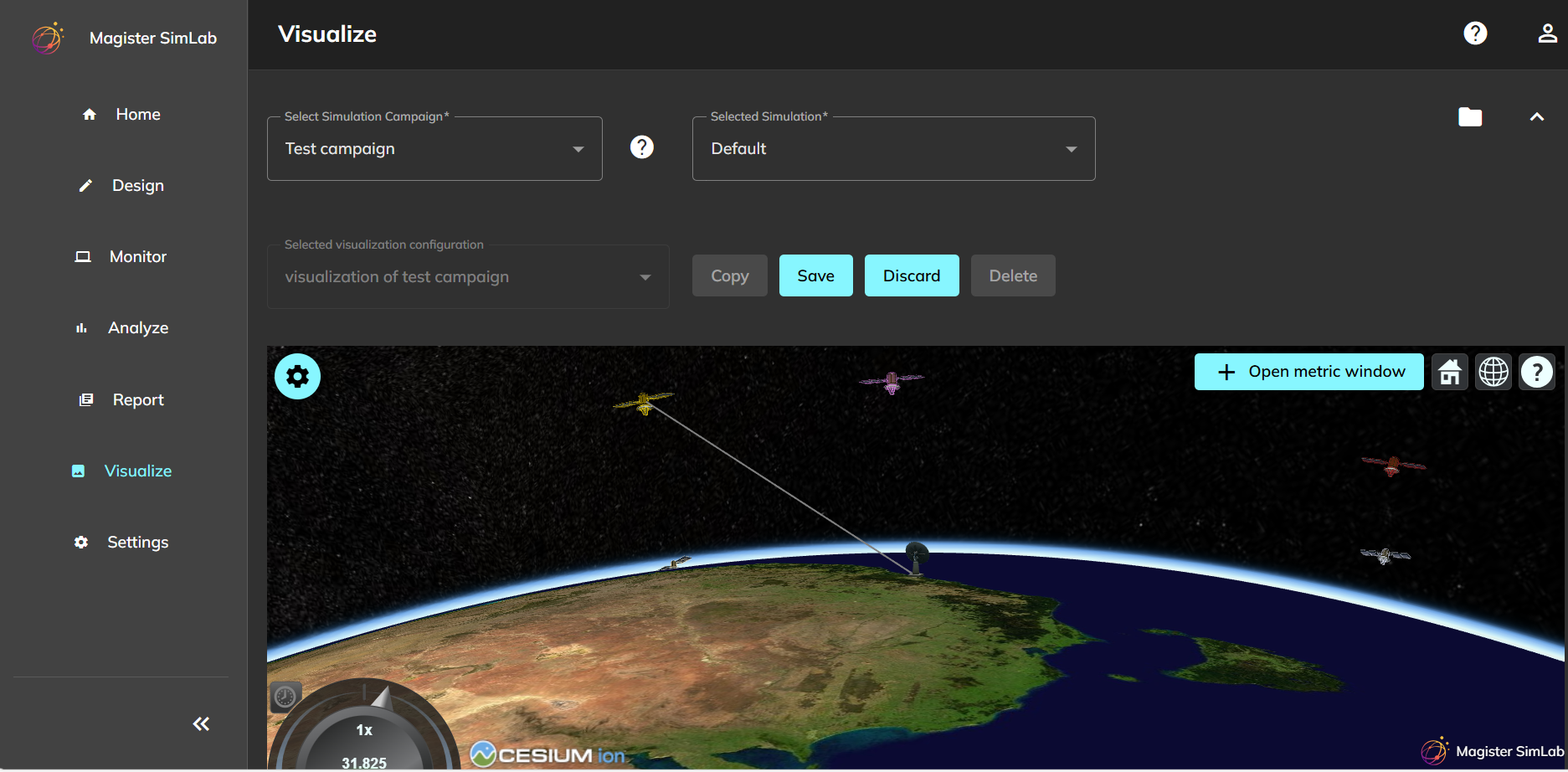Switch scene mode with the globe icon
Screen dimensions: 1568x772
[1493, 371]
